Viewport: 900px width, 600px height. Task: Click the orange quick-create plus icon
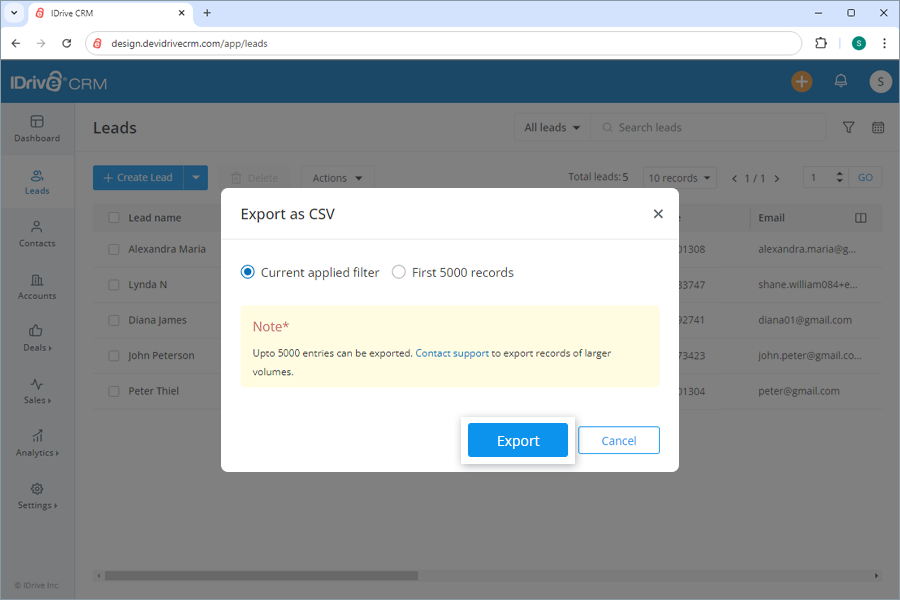801,81
